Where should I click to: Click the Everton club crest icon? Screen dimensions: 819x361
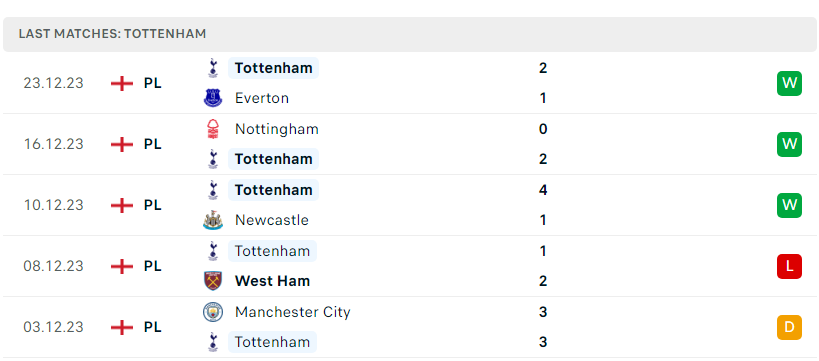pos(213,98)
